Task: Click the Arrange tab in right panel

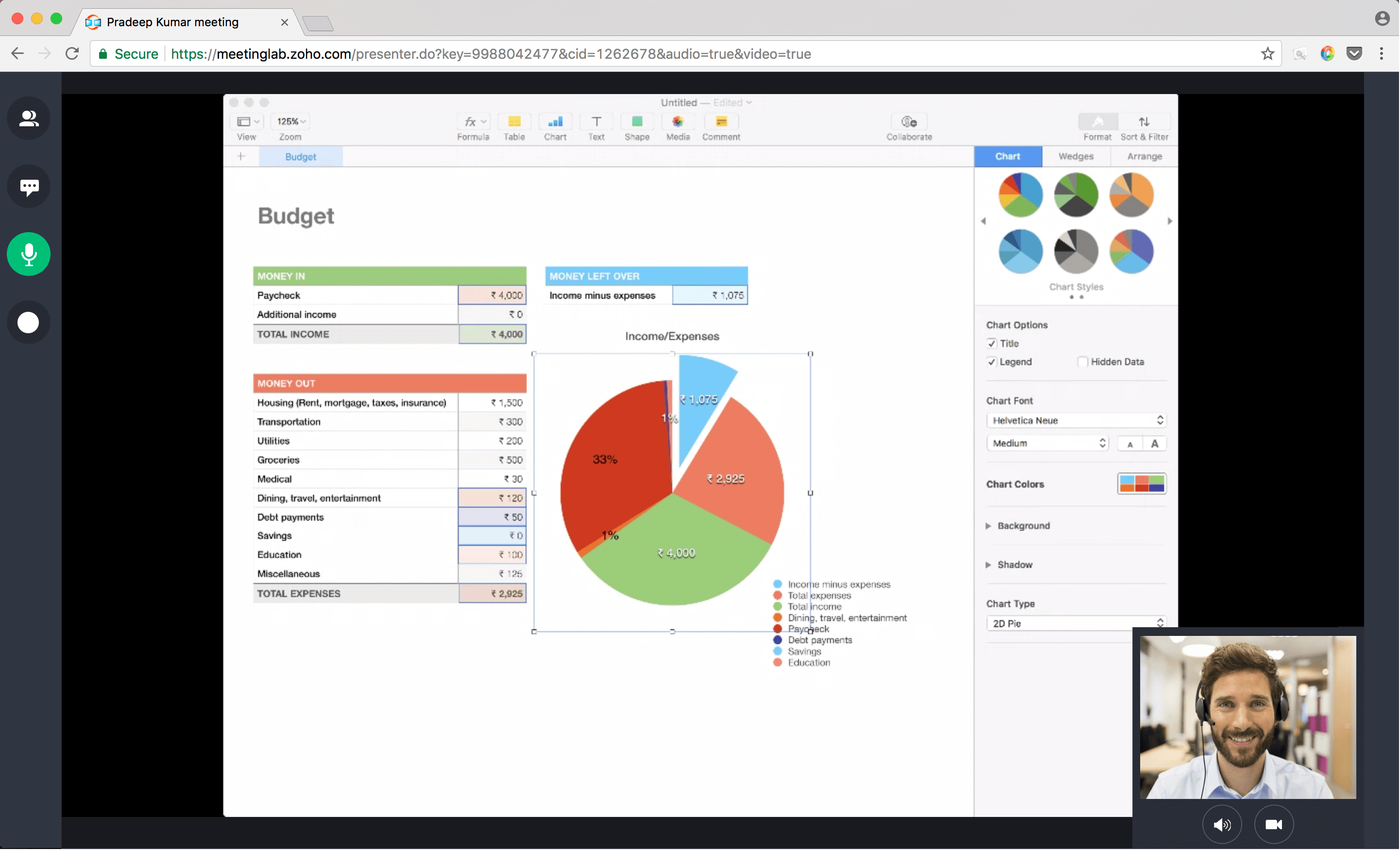Action: click(x=1144, y=156)
